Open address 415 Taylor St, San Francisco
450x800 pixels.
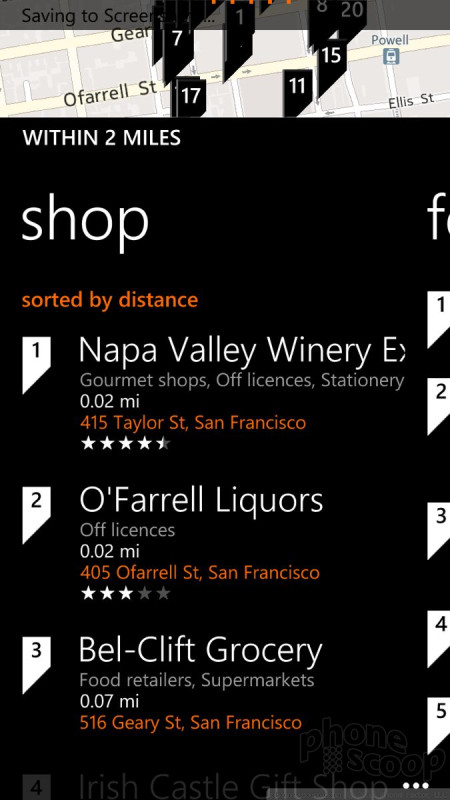point(193,422)
